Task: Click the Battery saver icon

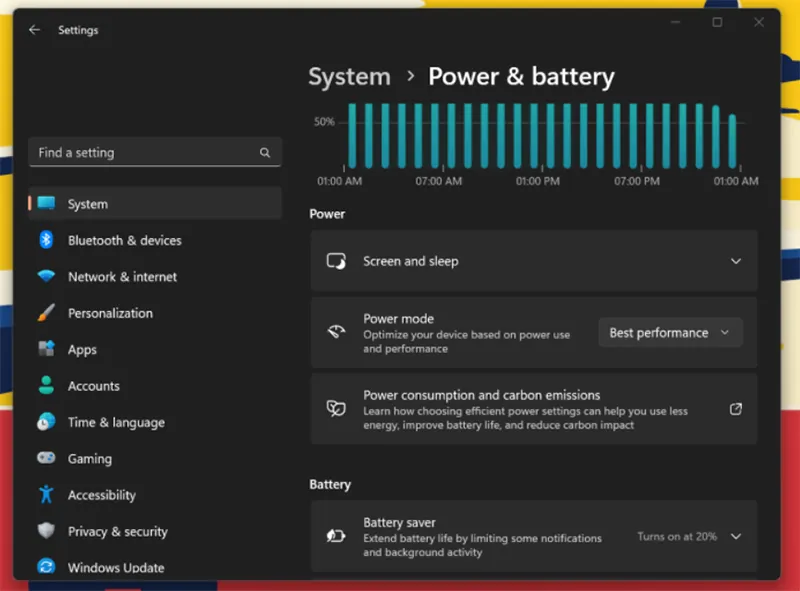Action: tap(336, 536)
